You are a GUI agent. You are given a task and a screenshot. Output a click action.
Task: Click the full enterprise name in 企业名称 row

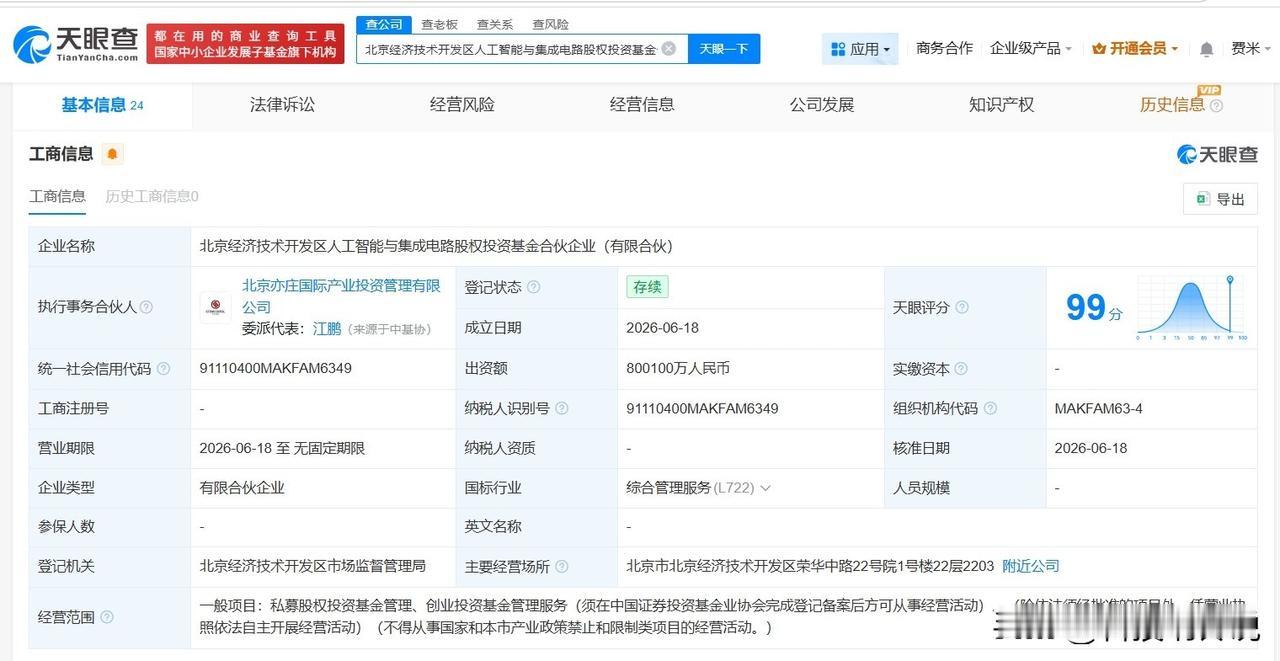tap(436, 246)
